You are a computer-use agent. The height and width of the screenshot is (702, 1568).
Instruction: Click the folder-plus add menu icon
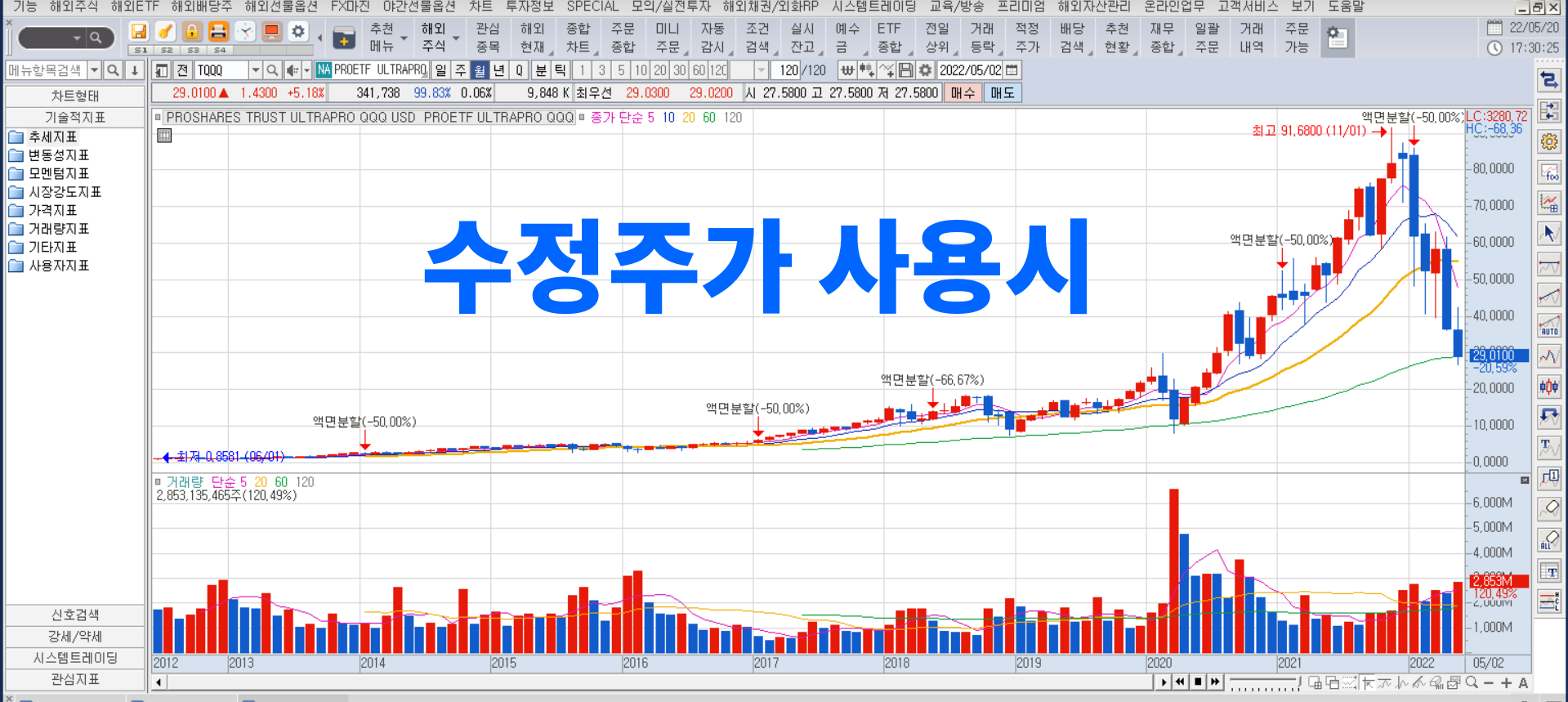pyautogui.click(x=344, y=38)
